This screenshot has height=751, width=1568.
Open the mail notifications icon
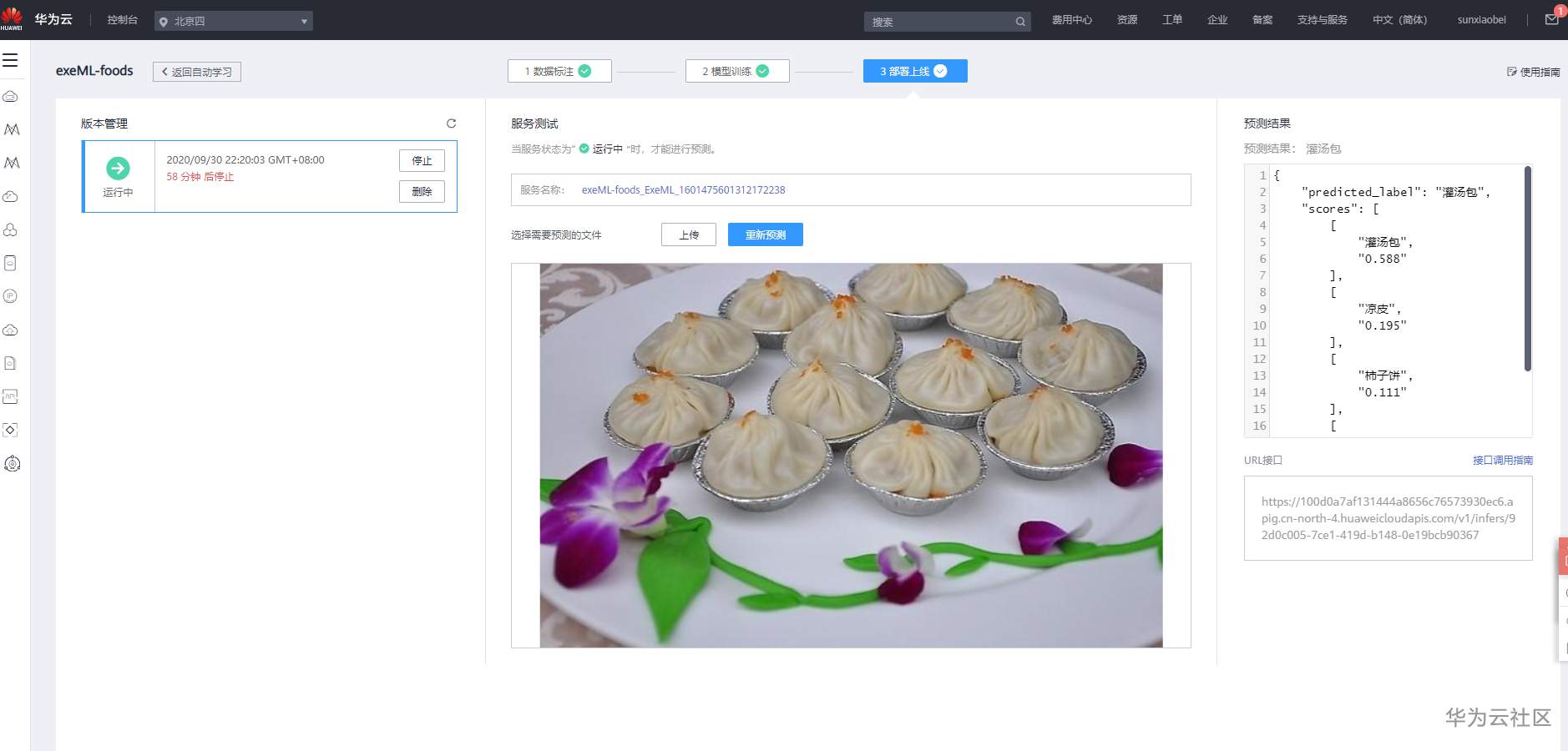pos(1552,19)
